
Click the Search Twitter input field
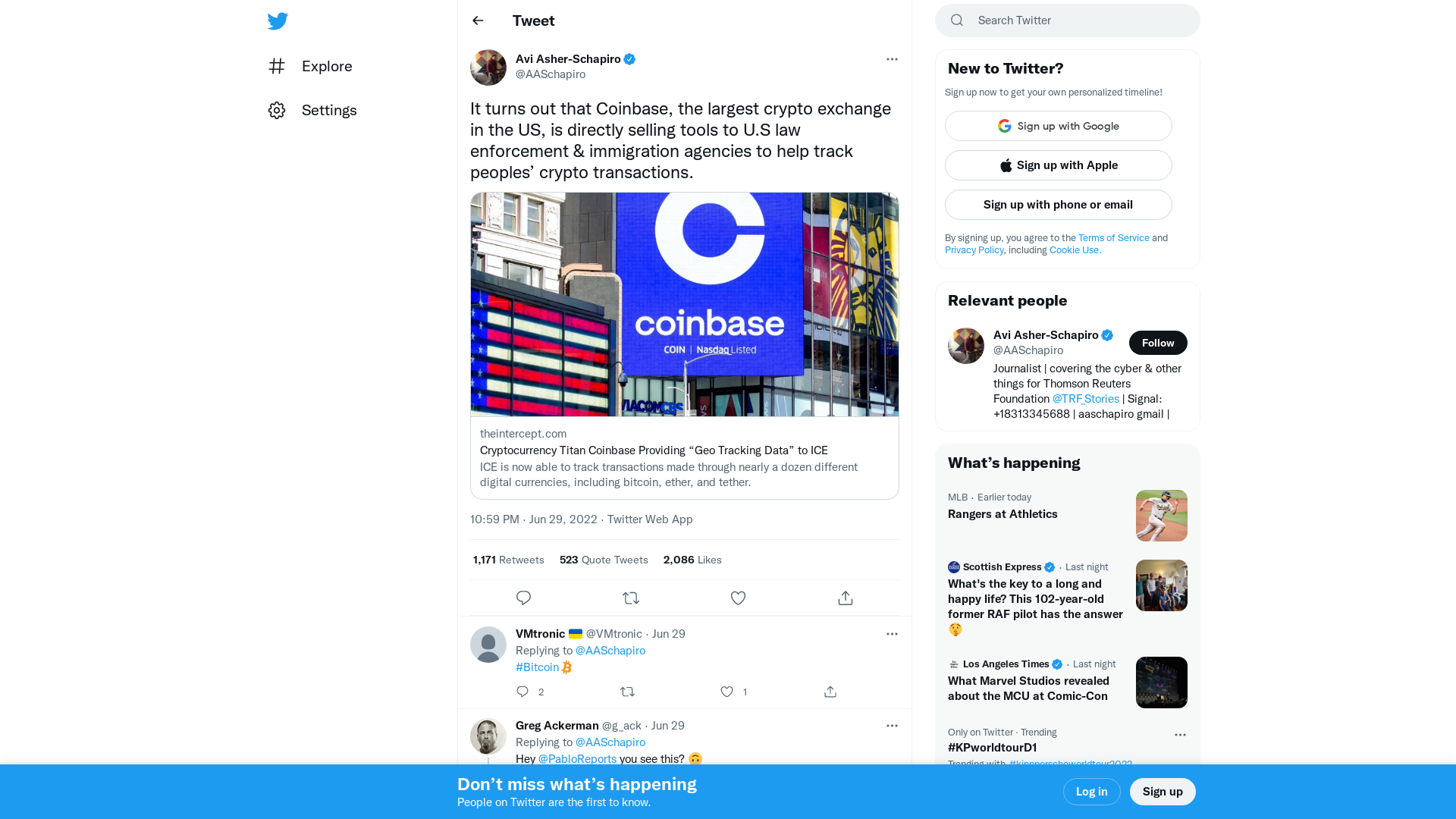coord(1062,20)
